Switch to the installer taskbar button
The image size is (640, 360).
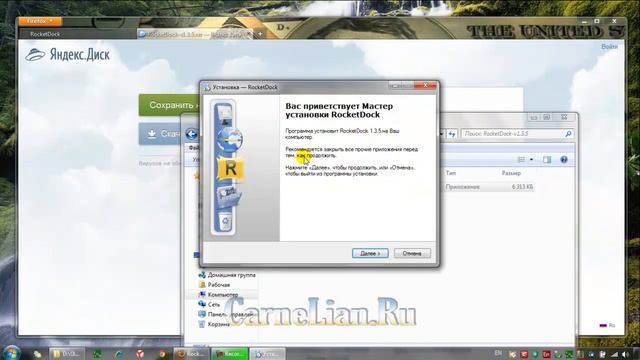coord(267,354)
